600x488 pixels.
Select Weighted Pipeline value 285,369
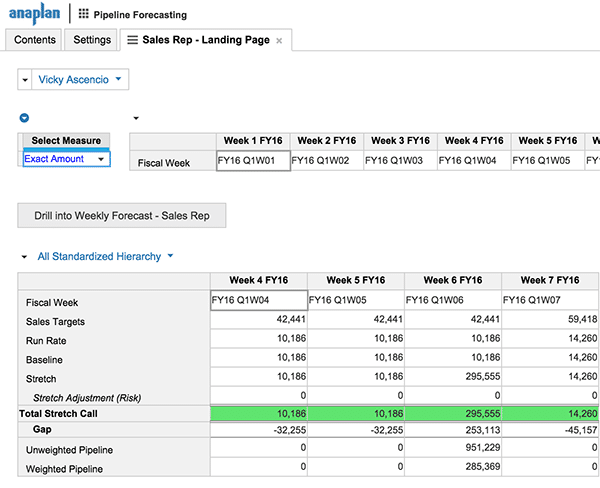point(453,467)
